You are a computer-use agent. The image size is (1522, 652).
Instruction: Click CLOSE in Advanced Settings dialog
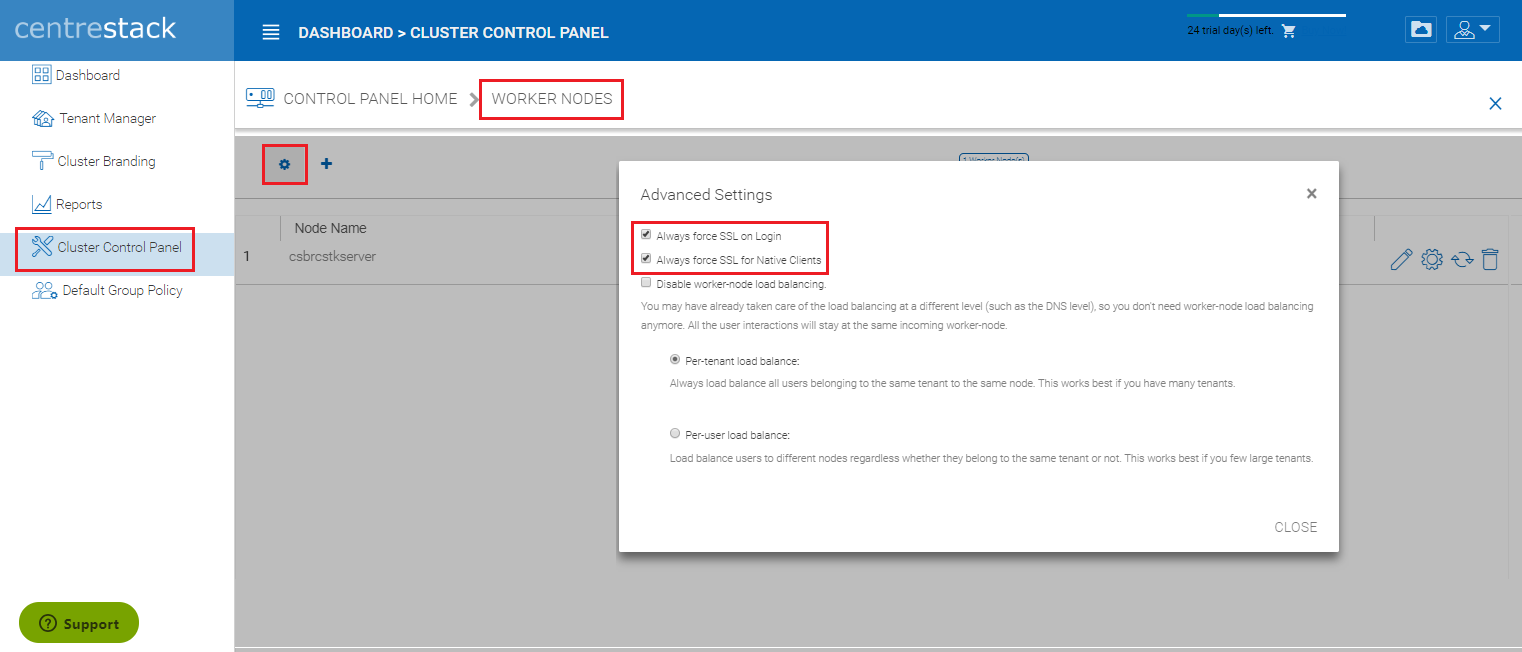pyautogui.click(x=1295, y=527)
